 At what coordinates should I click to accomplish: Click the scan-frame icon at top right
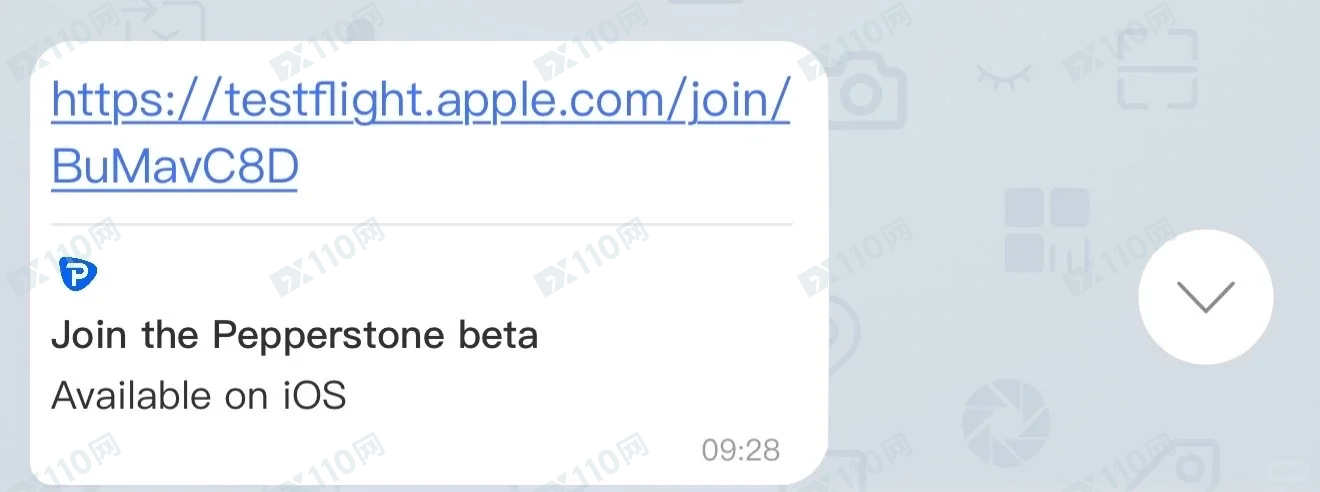point(1157,68)
